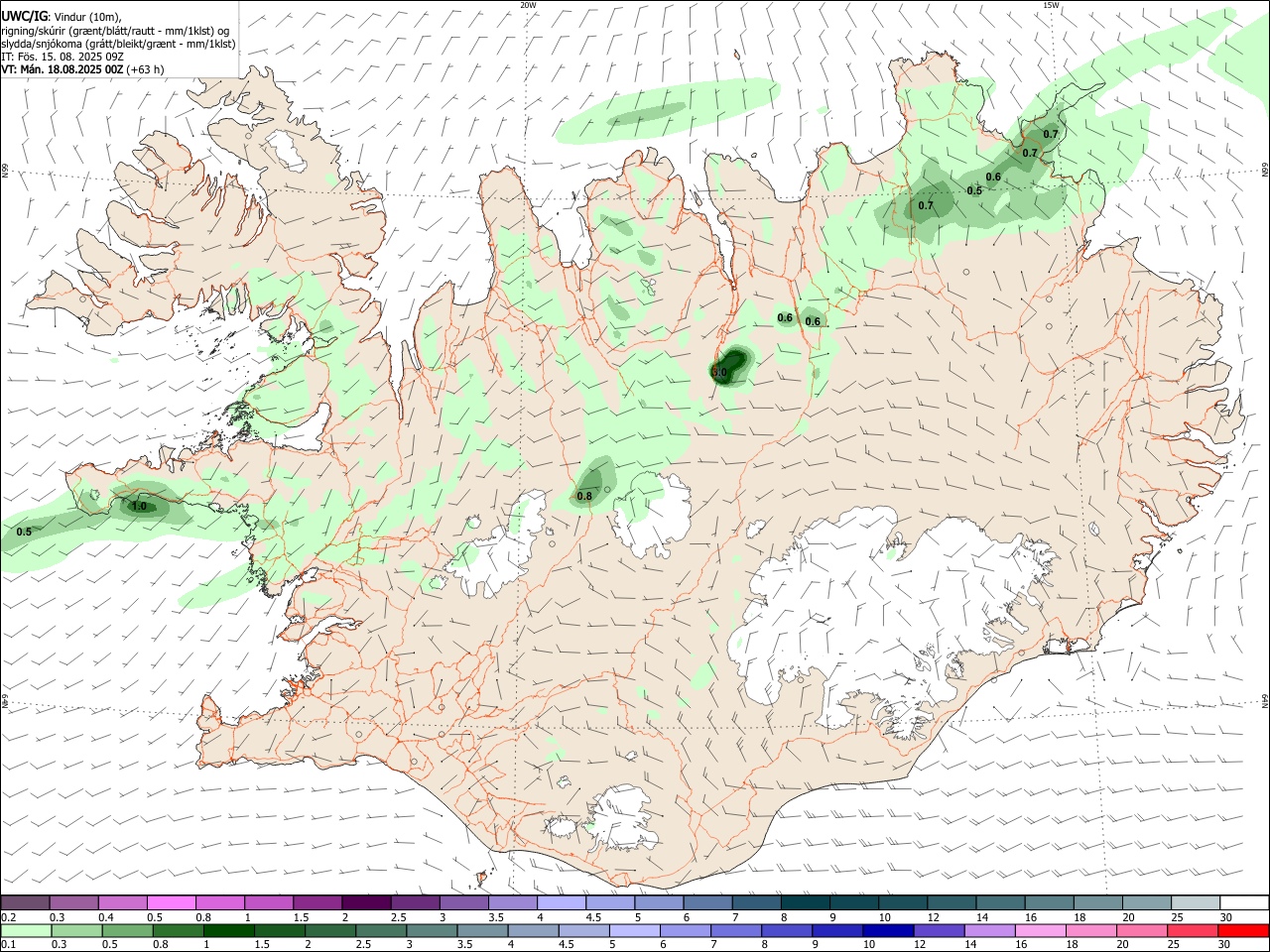
Task: Click the UWC/IG title in the header
Action: 24,15
